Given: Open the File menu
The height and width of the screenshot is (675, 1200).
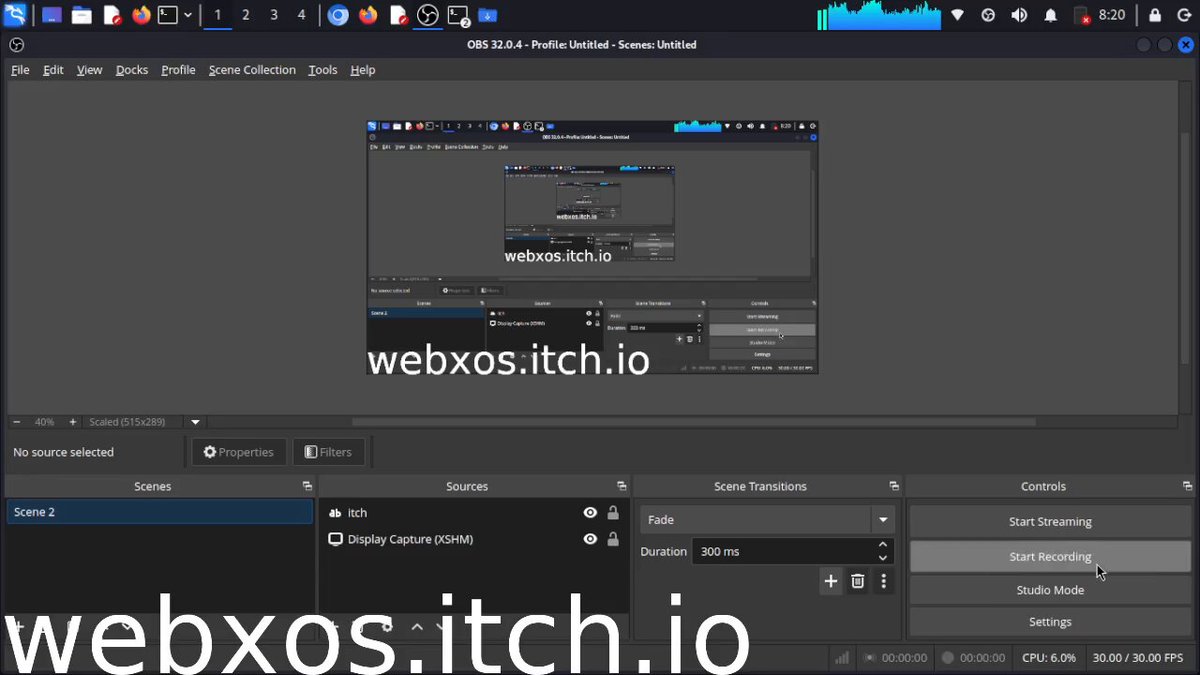Looking at the screenshot, I should [x=20, y=70].
